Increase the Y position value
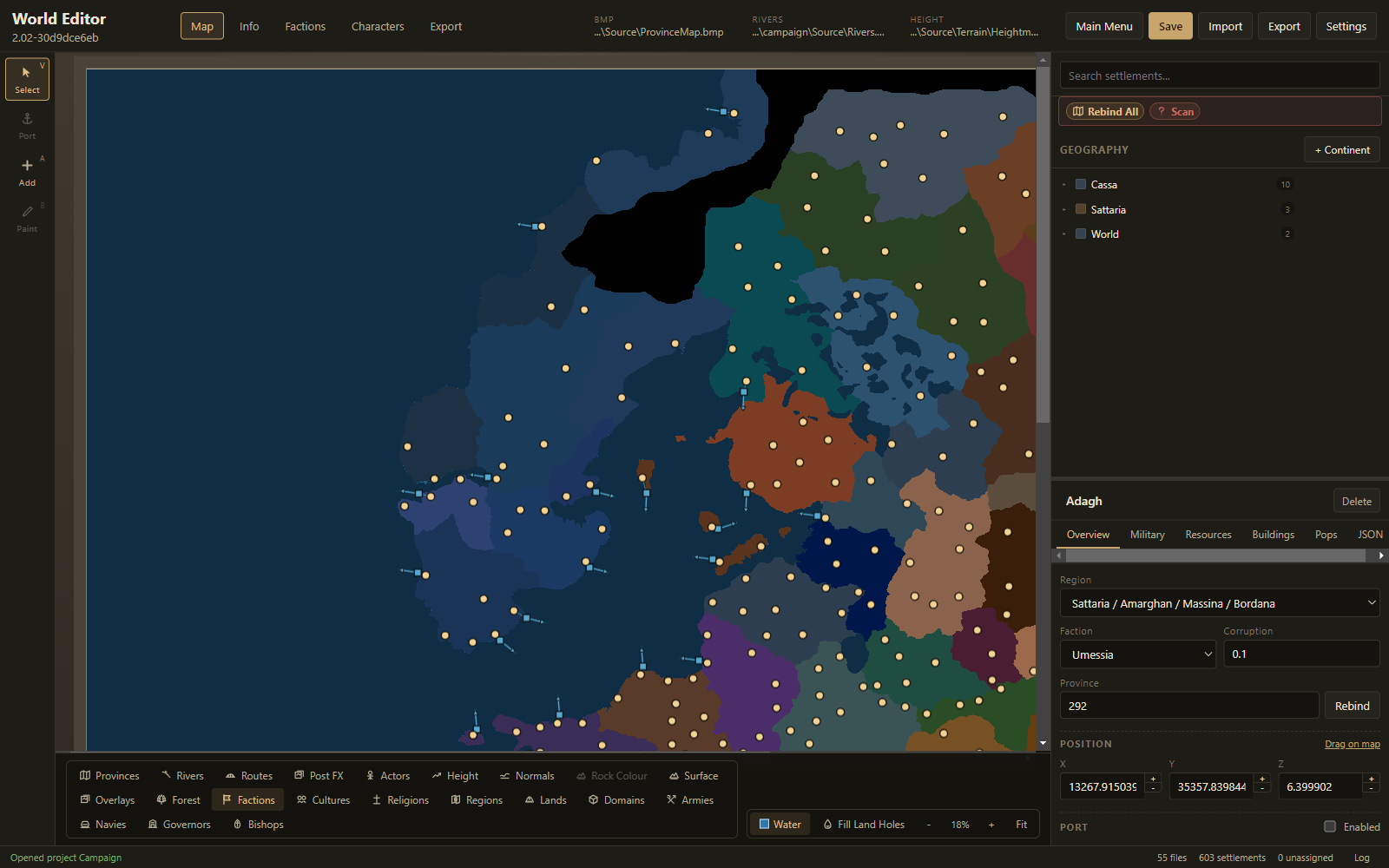 tap(1262, 780)
